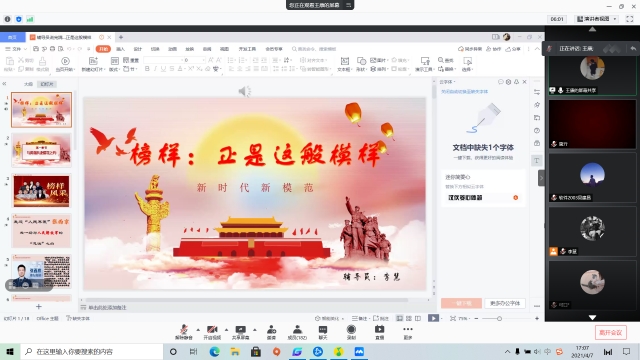This screenshot has height=360, width=640.
Task: Print the presentation via the printer icon
Action: tap(52, 49)
